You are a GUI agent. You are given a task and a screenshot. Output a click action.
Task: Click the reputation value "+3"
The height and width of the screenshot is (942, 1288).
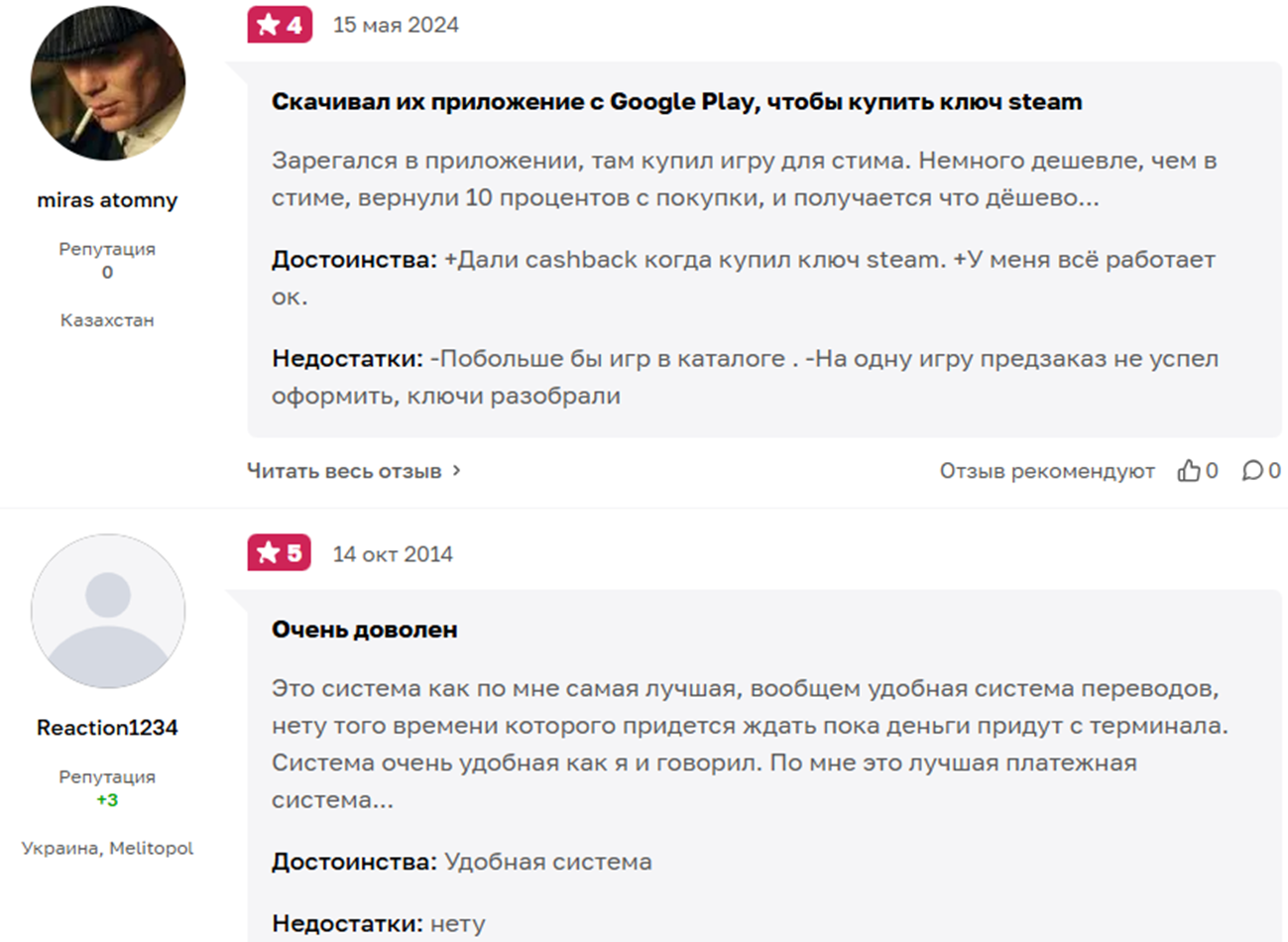click(x=107, y=800)
